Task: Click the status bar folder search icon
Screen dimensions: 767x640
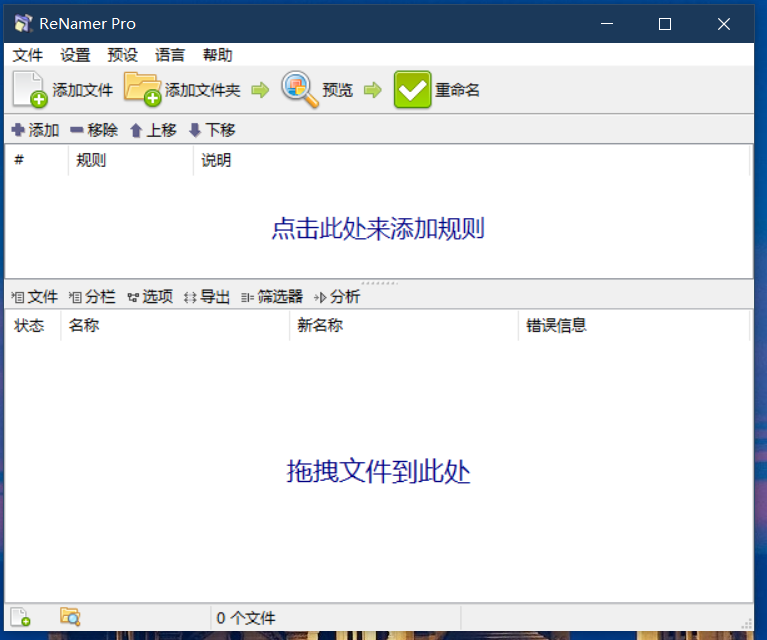Action: point(70,617)
